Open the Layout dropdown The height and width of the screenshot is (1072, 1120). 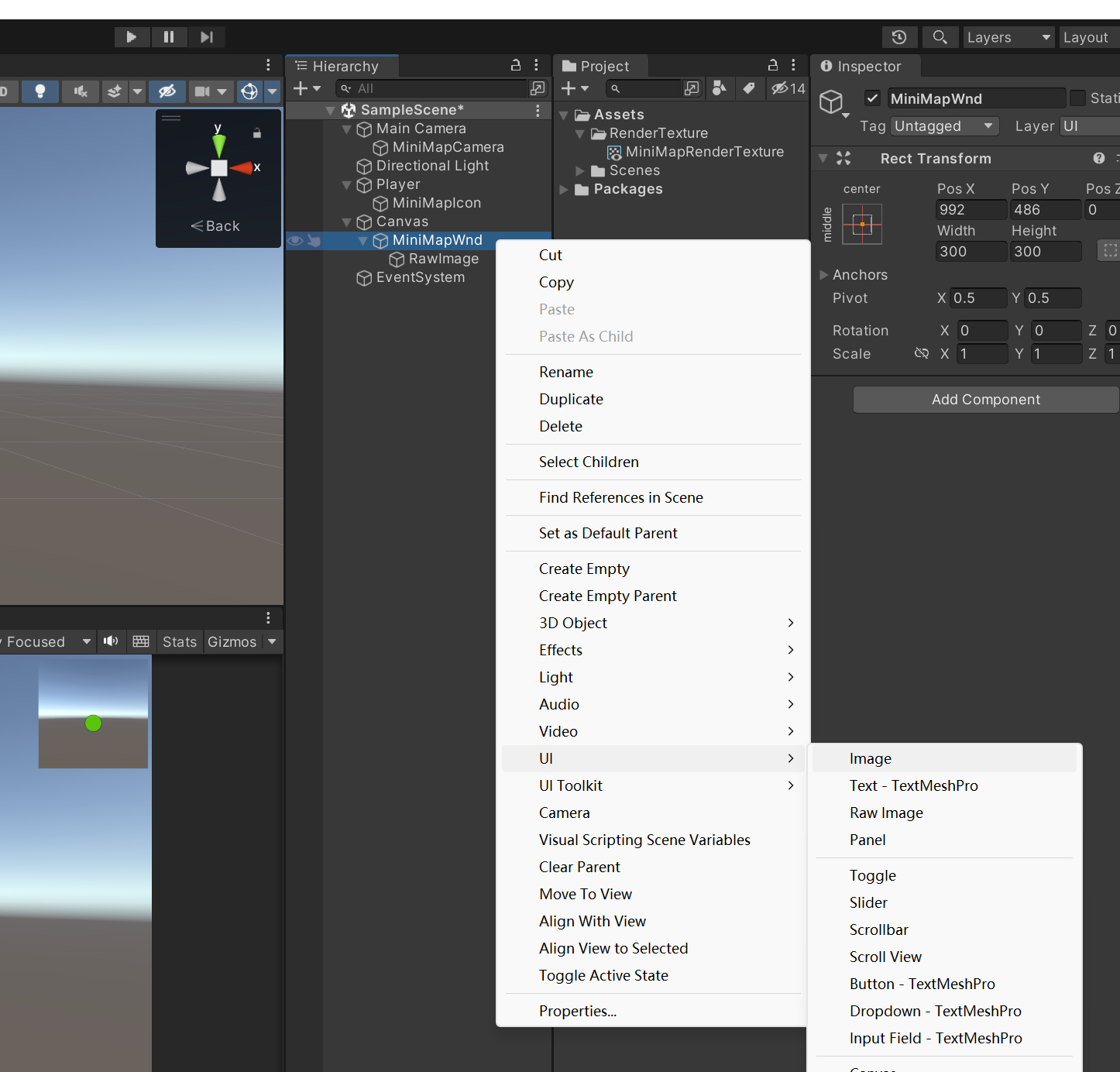click(x=1089, y=37)
